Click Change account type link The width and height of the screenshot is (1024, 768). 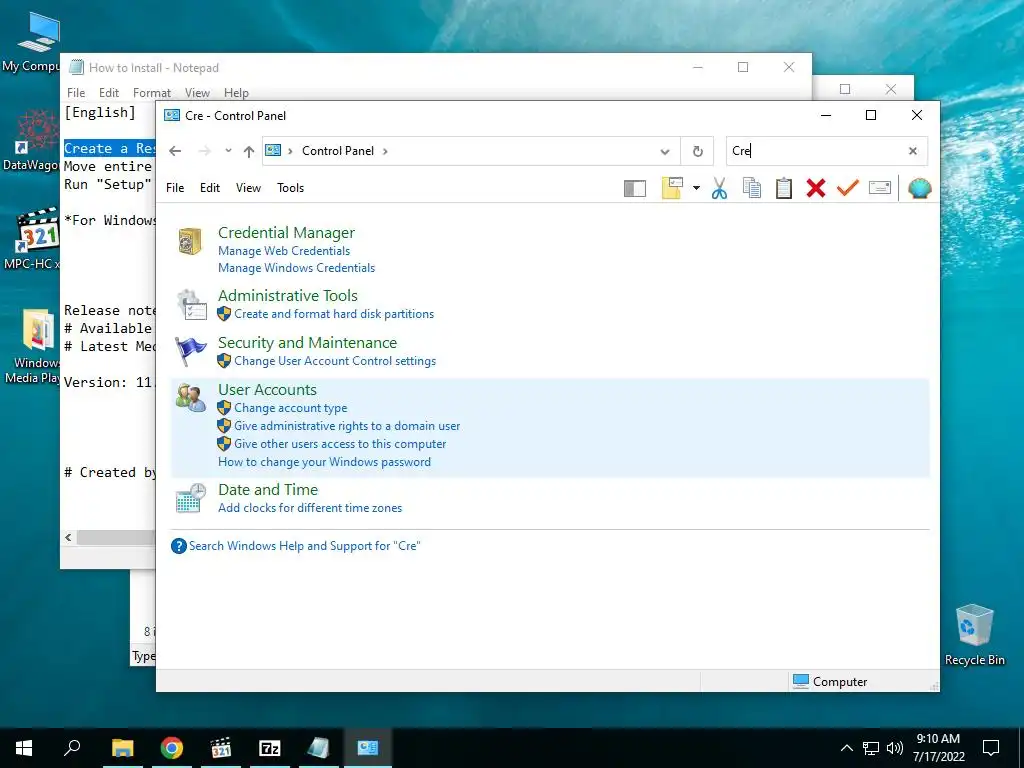coord(291,408)
